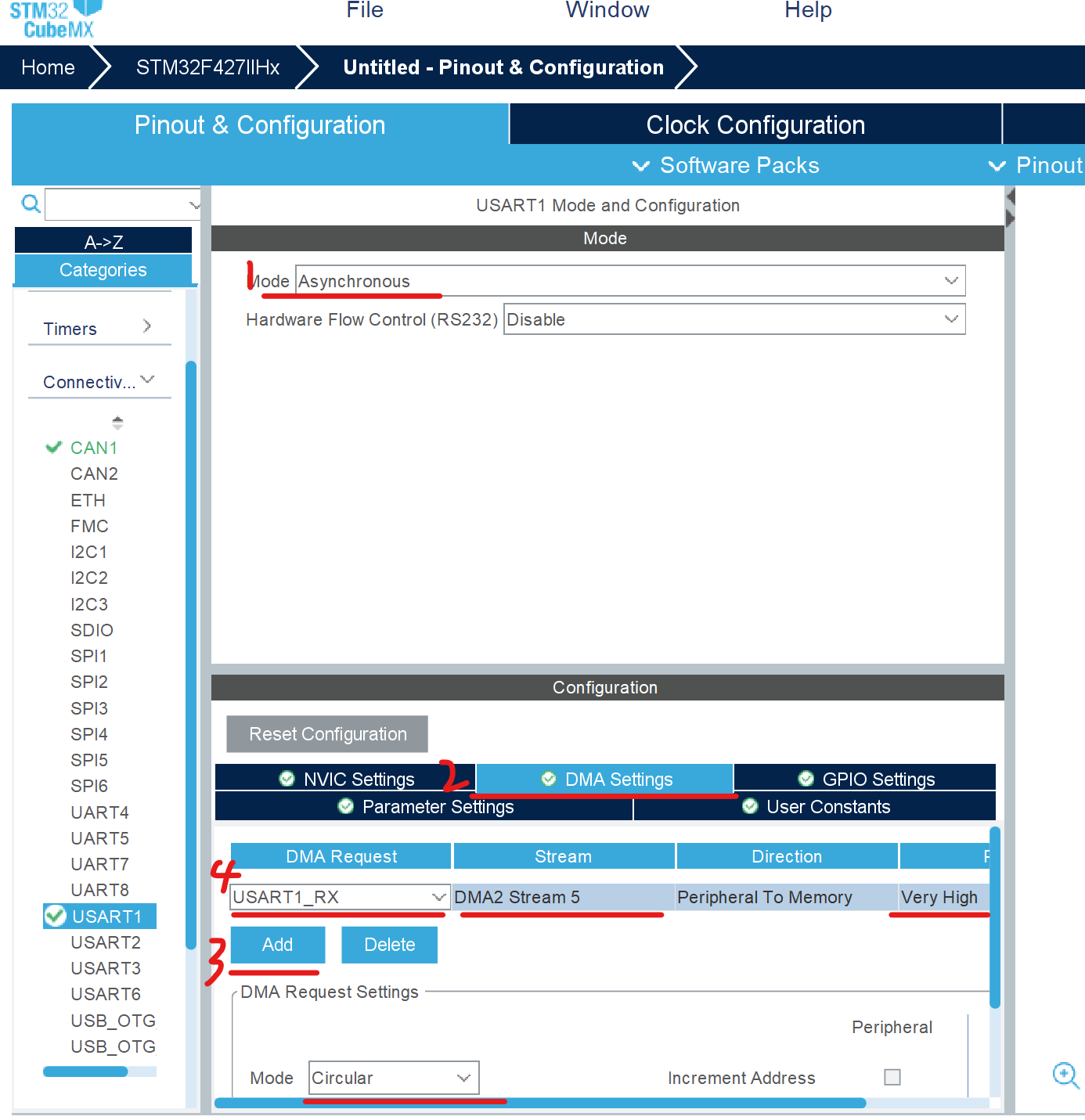1085x1120 pixels.
Task: Click the green check beside CAN1
Action: 54,447
